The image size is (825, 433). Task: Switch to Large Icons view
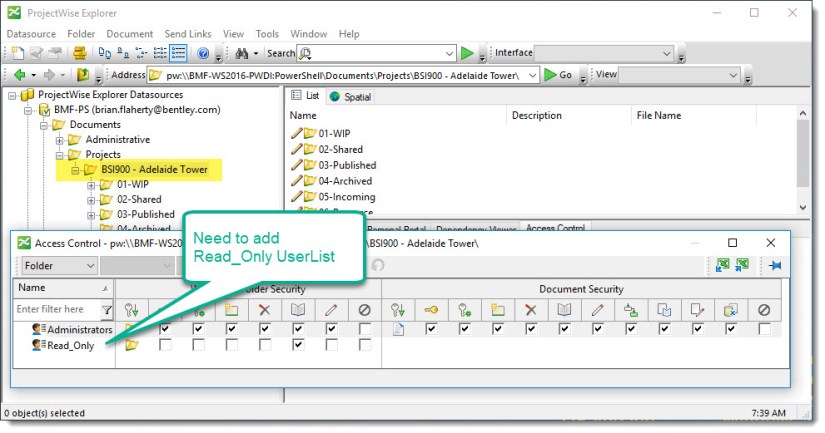(105, 53)
